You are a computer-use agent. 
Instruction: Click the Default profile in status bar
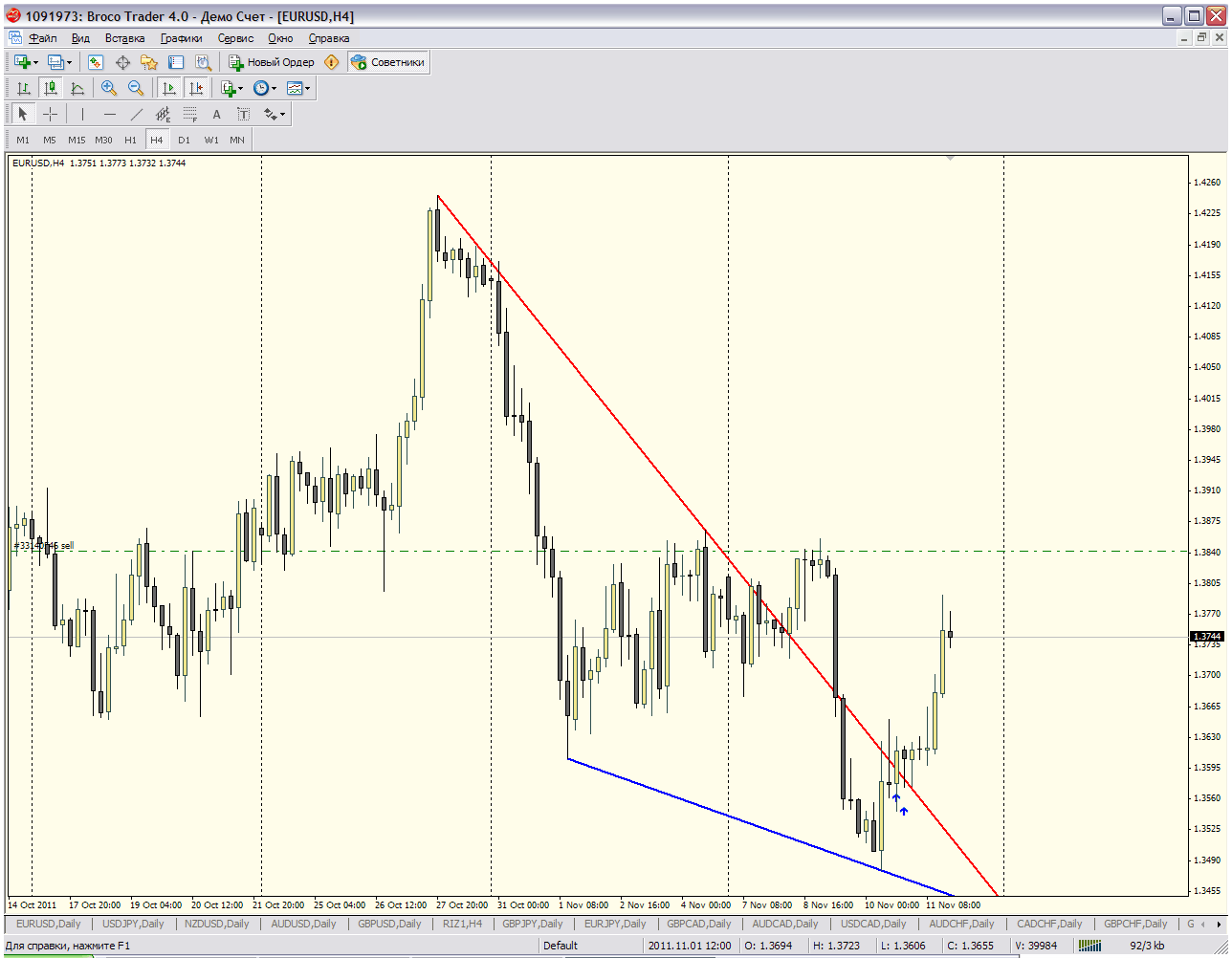tap(561, 946)
